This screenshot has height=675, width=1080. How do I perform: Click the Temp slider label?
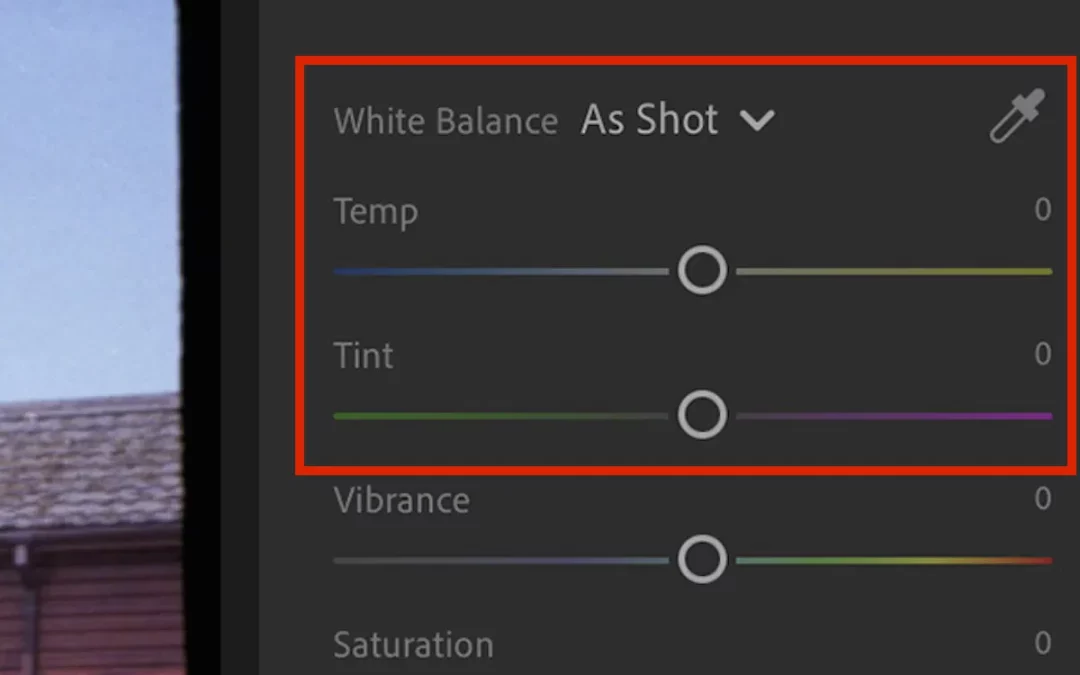[x=375, y=212]
